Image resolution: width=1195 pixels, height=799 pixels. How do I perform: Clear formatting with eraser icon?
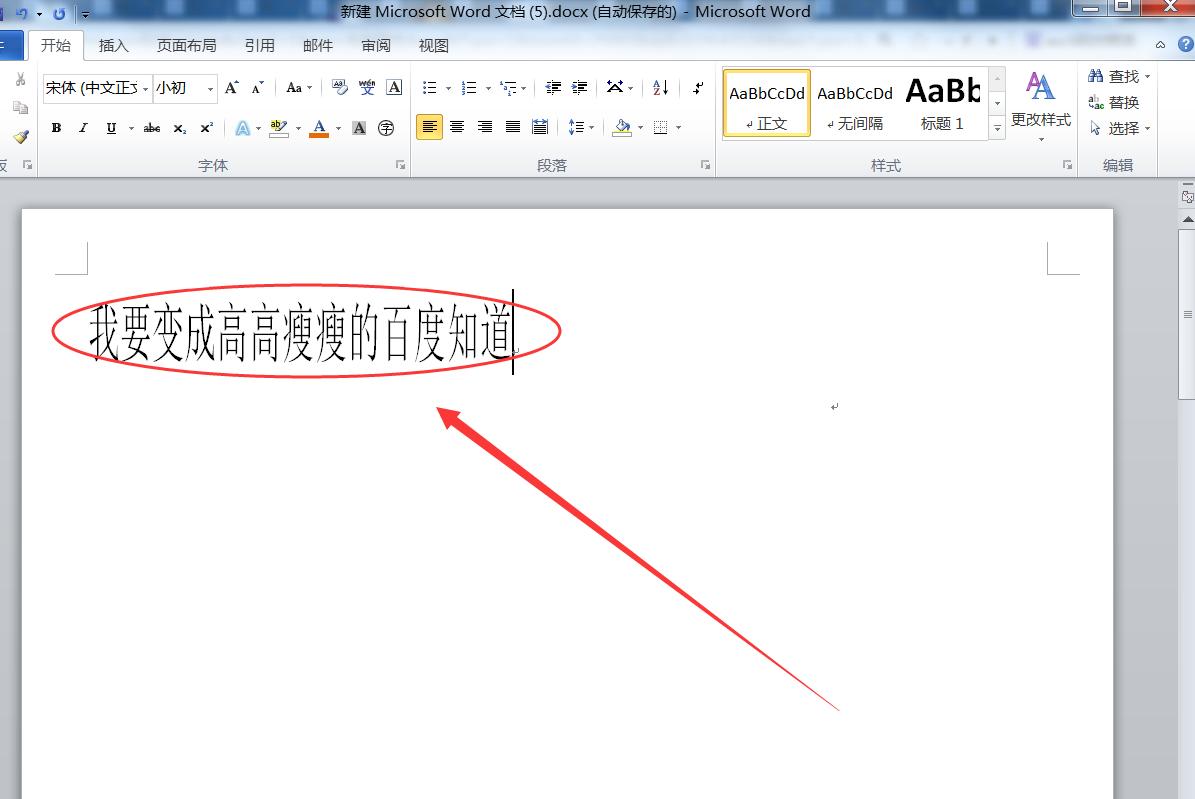click(340, 88)
